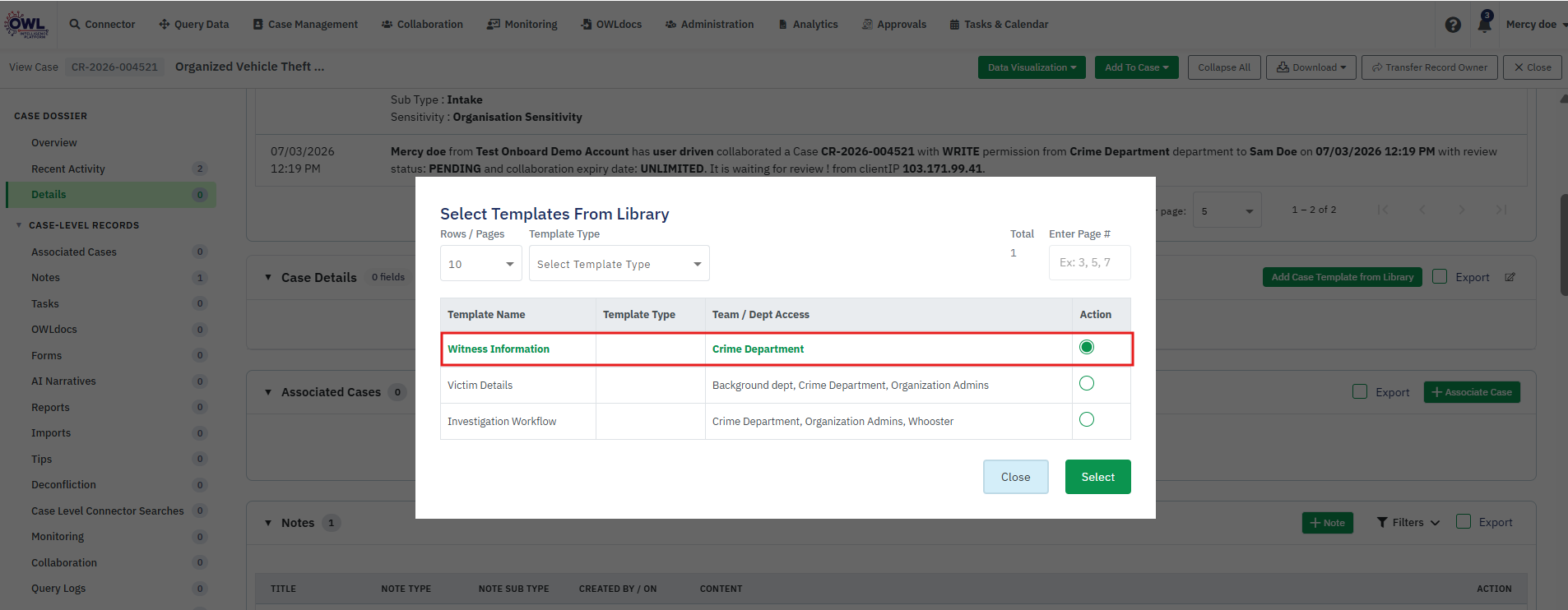
Task: Open AI Narratives in sidebar
Action: [63, 381]
